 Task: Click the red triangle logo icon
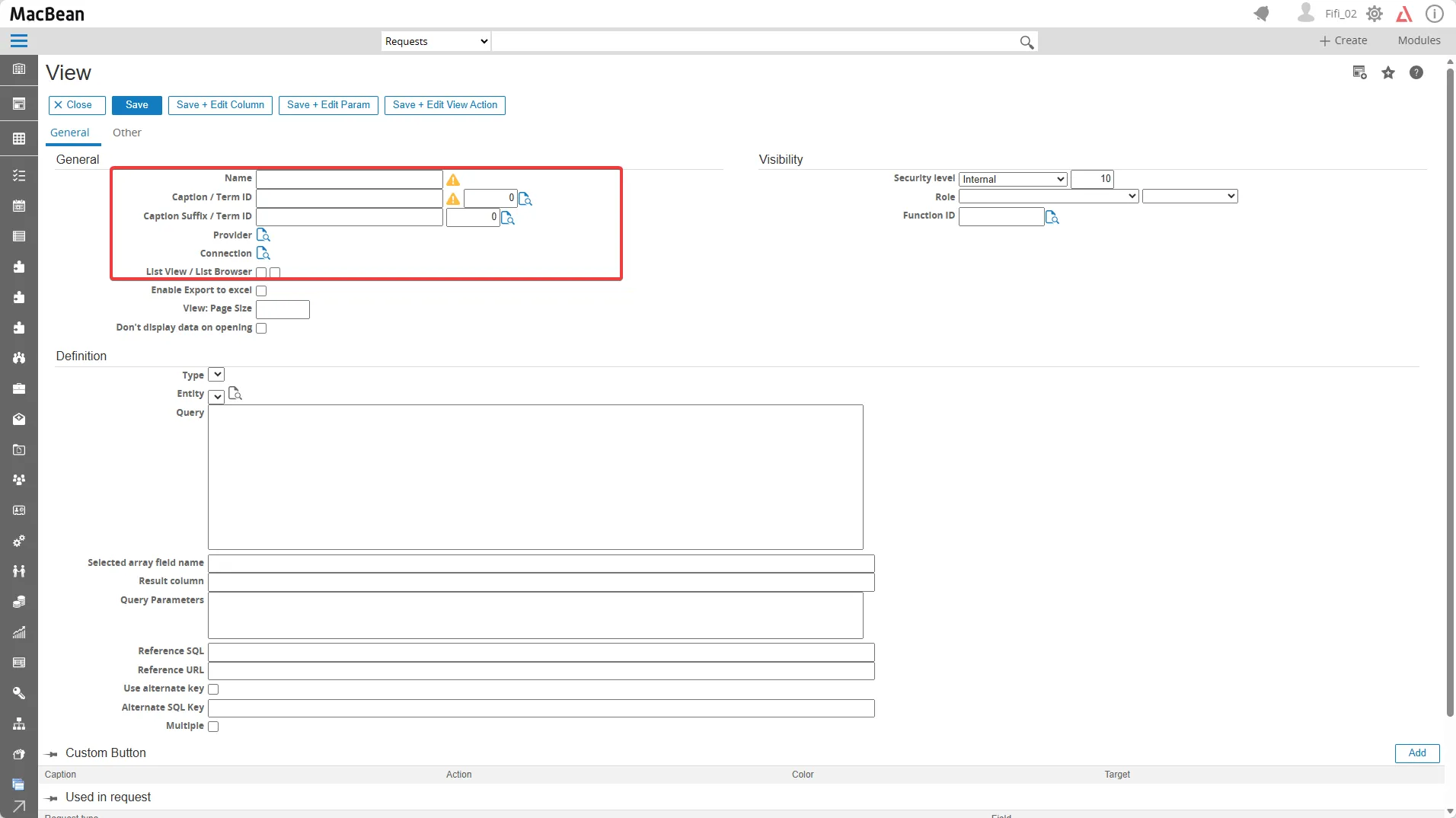1404,14
